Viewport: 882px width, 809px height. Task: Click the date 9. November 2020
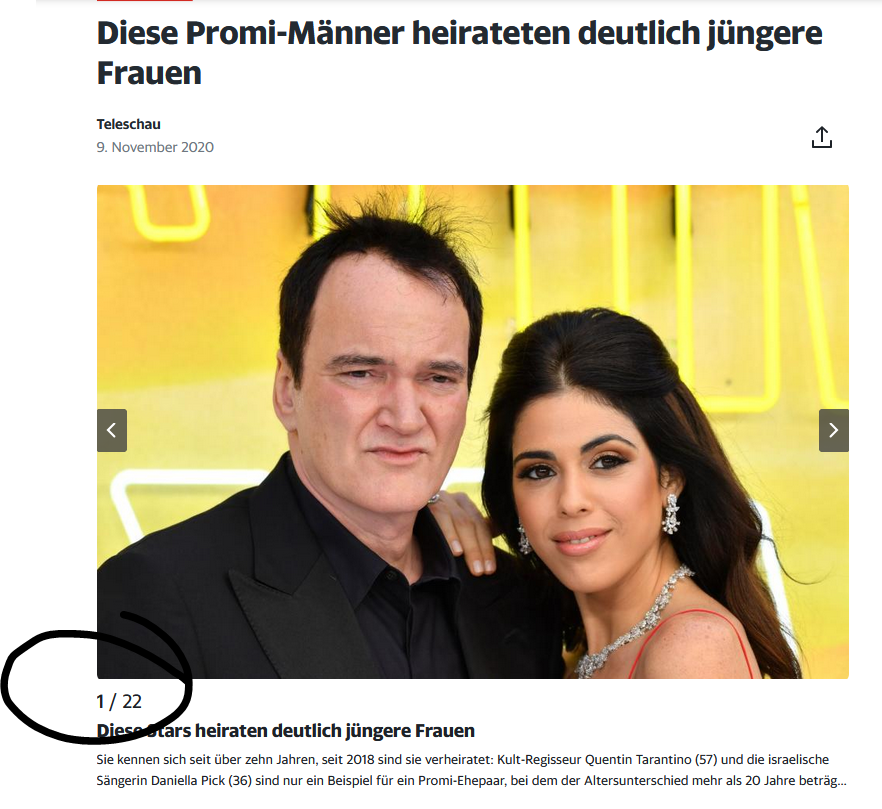click(155, 147)
